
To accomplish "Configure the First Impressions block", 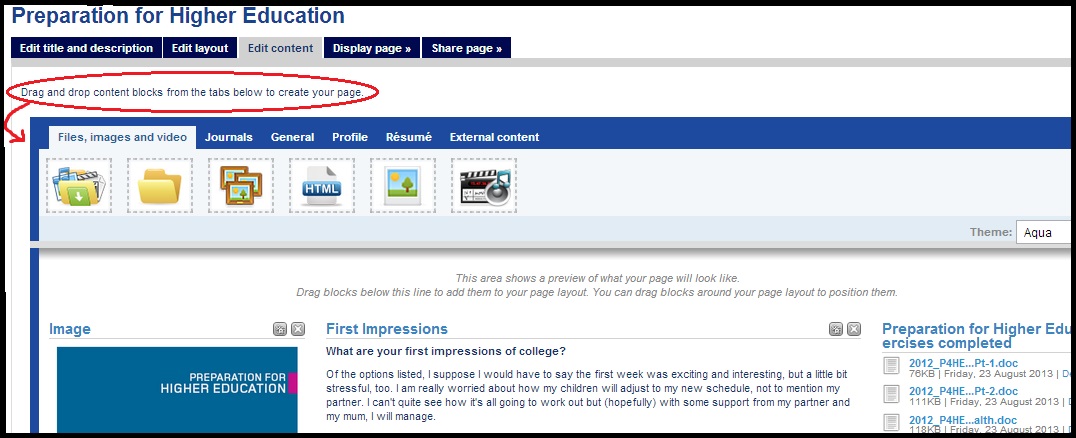I will (x=836, y=330).
